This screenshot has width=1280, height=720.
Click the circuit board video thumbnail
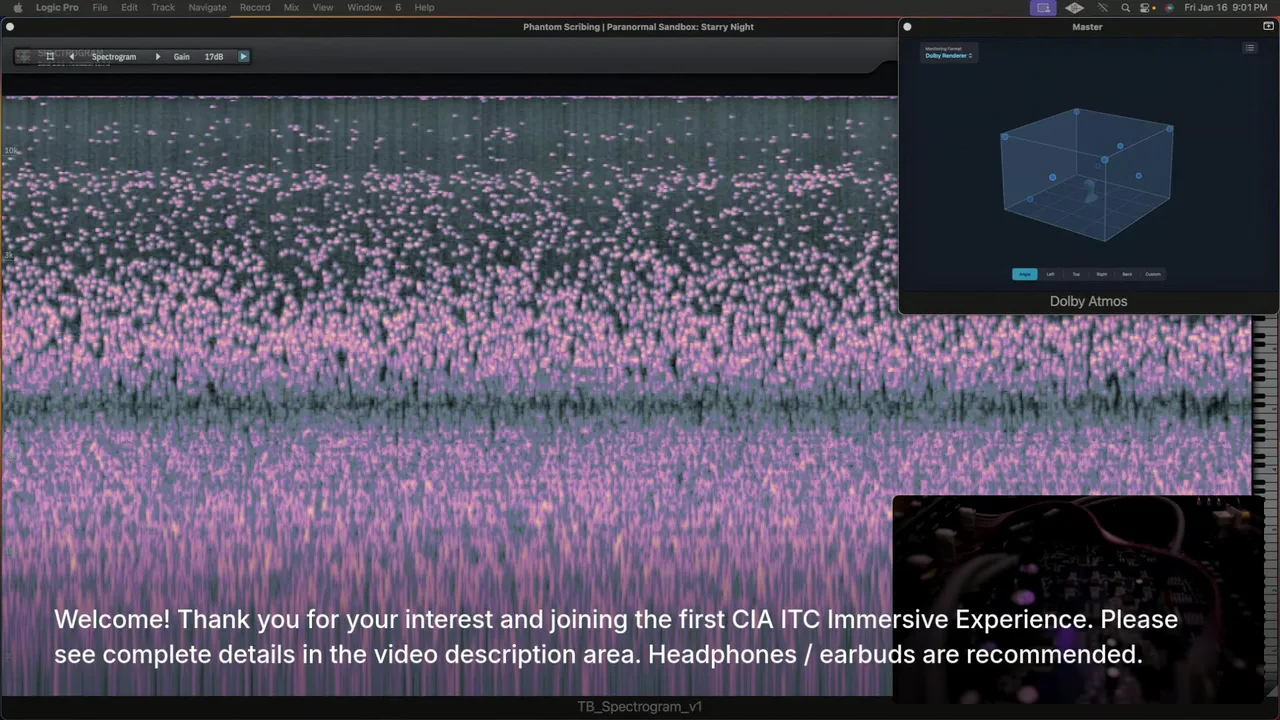(1078, 598)
